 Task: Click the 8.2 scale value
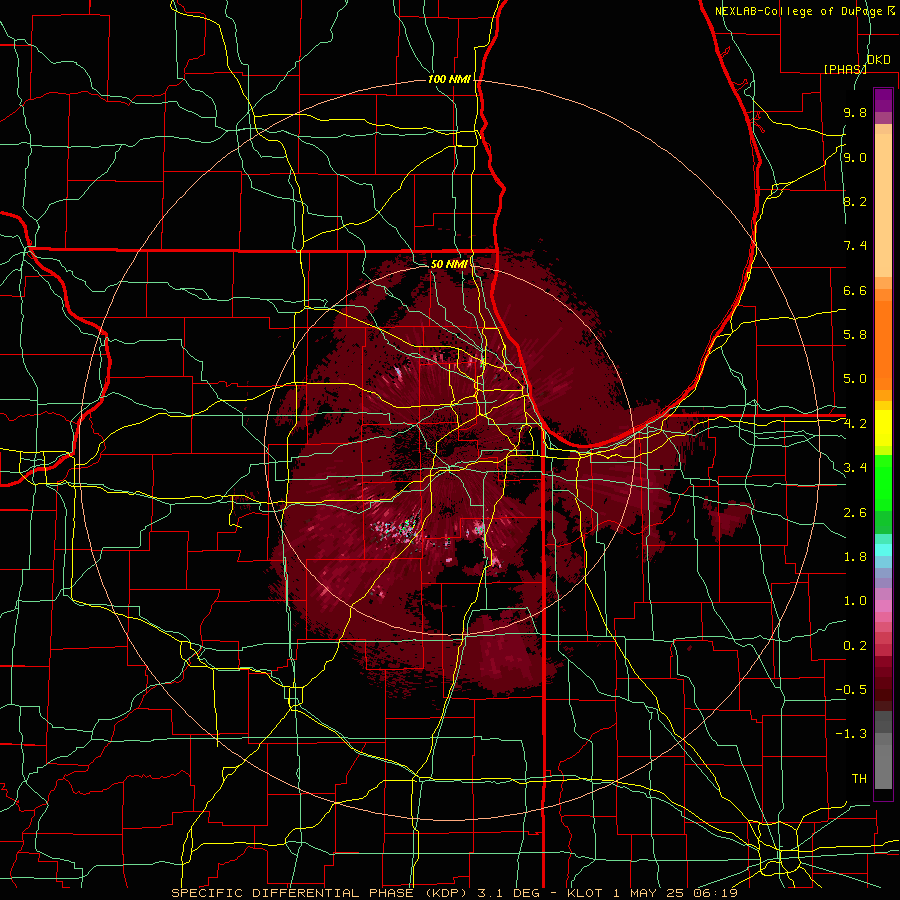(855, 201)
